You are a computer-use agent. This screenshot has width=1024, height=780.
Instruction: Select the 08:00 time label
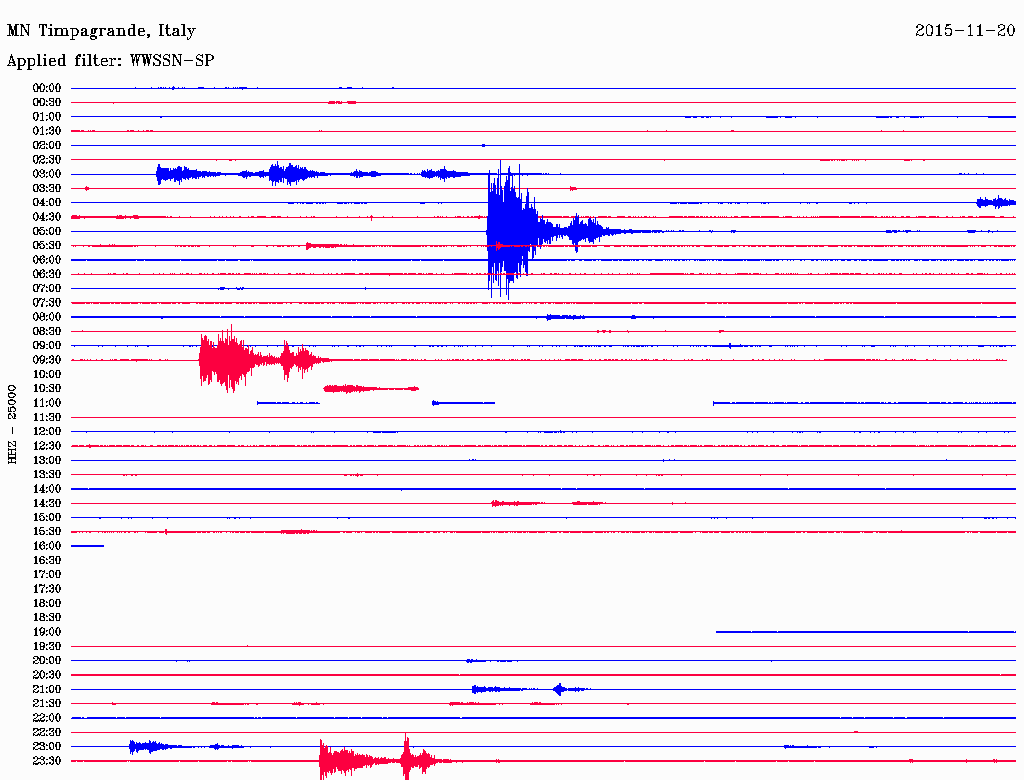point(47,317)
